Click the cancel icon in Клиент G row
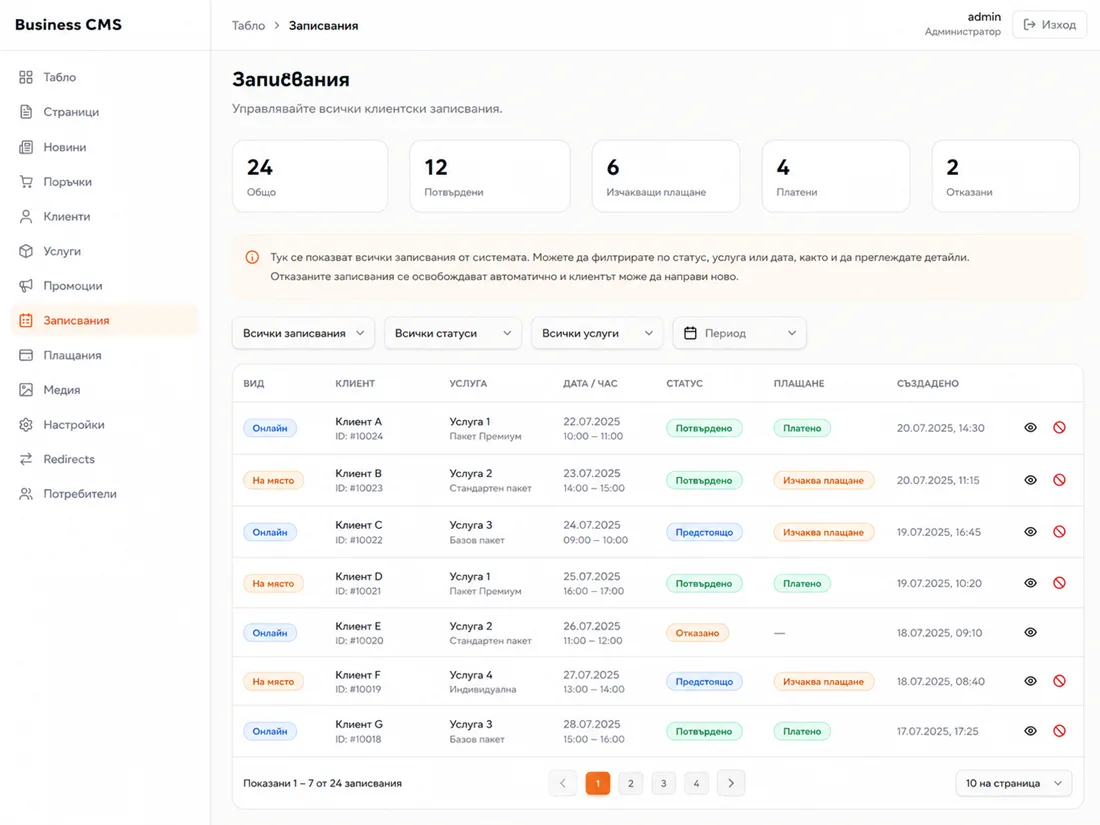 click(x=1059, y=731)
